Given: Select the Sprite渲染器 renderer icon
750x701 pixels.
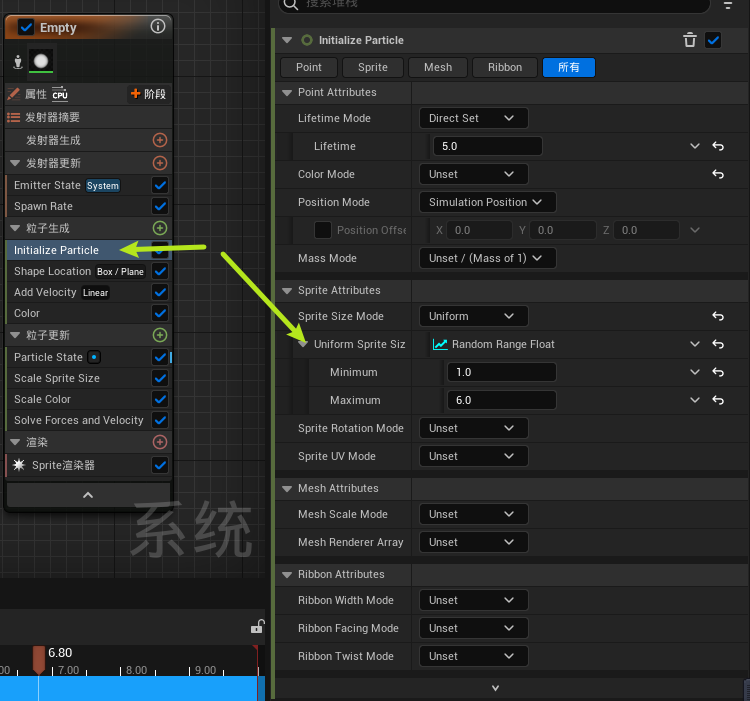Looking at the screenshot, I should pyautogui.click(x=19, y=465).
